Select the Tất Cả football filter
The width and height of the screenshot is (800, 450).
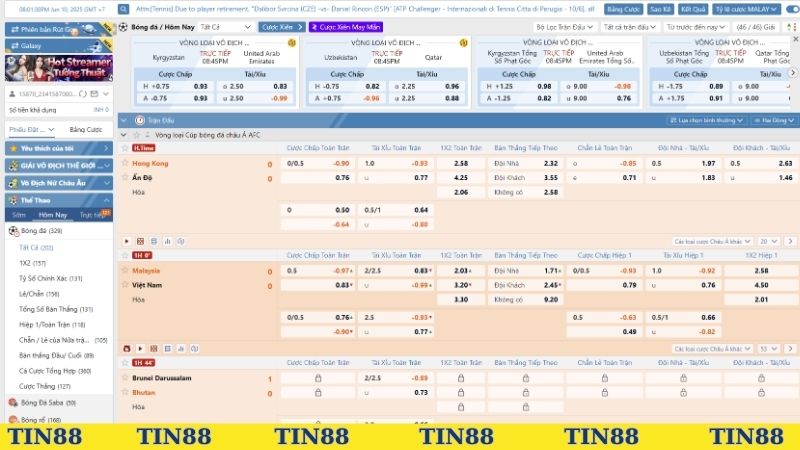(36, 247)
